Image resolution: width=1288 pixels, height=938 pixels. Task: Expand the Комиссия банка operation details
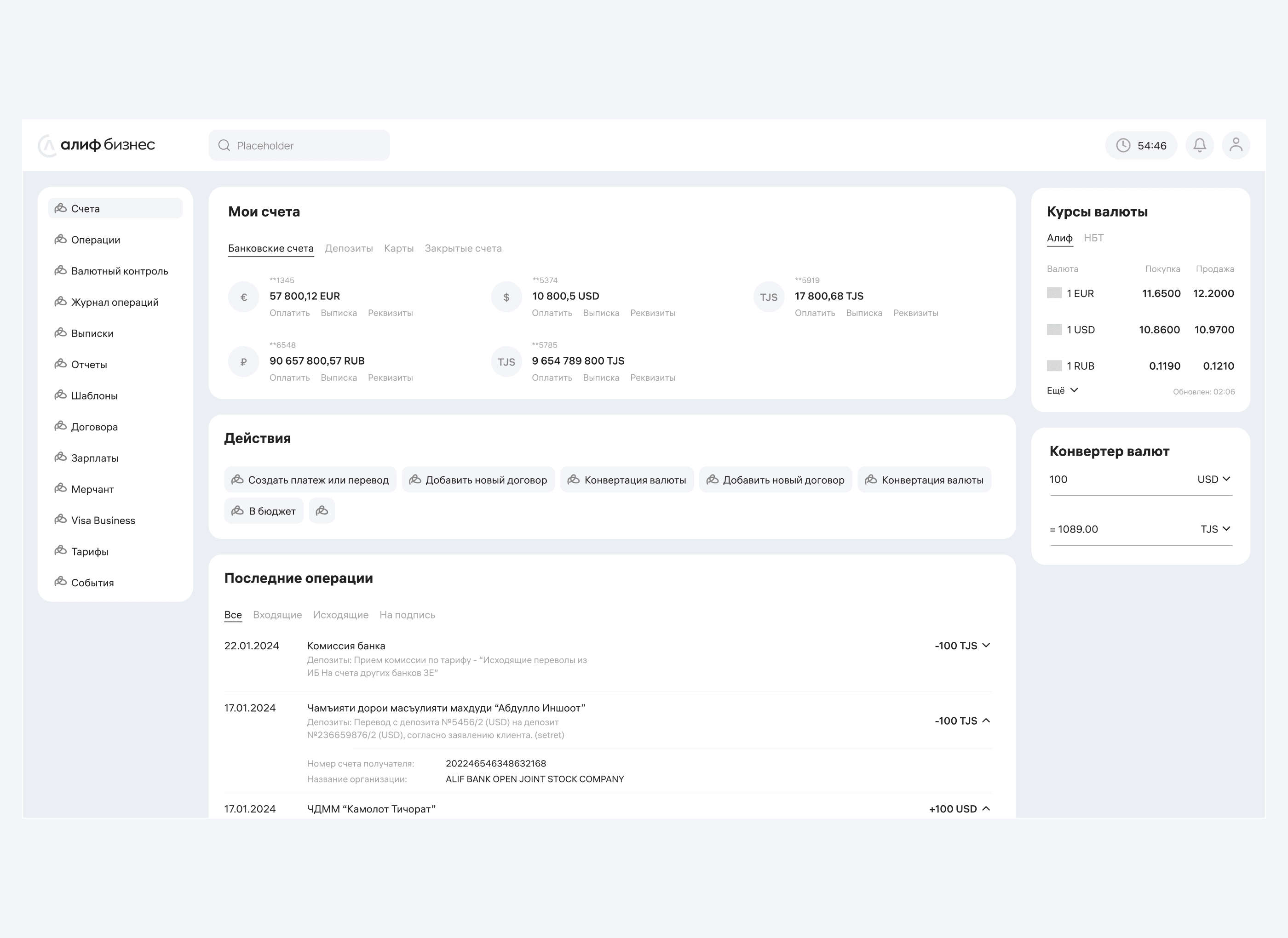[986, 646]
